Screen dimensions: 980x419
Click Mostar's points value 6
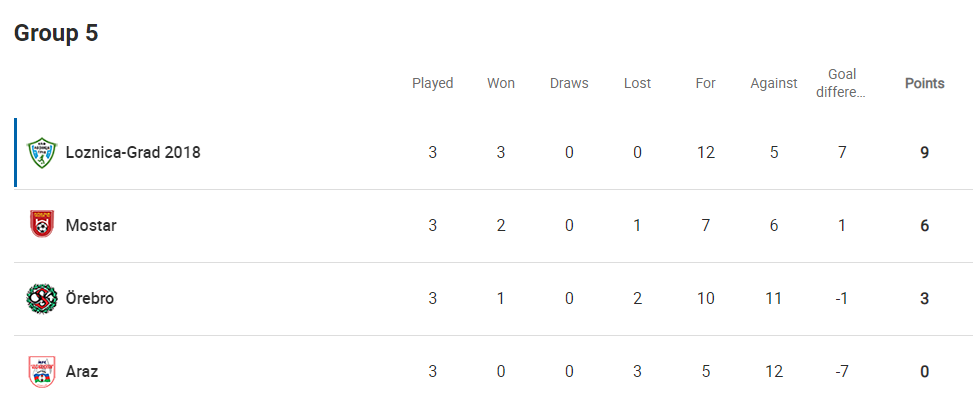(x=925, y=226)
